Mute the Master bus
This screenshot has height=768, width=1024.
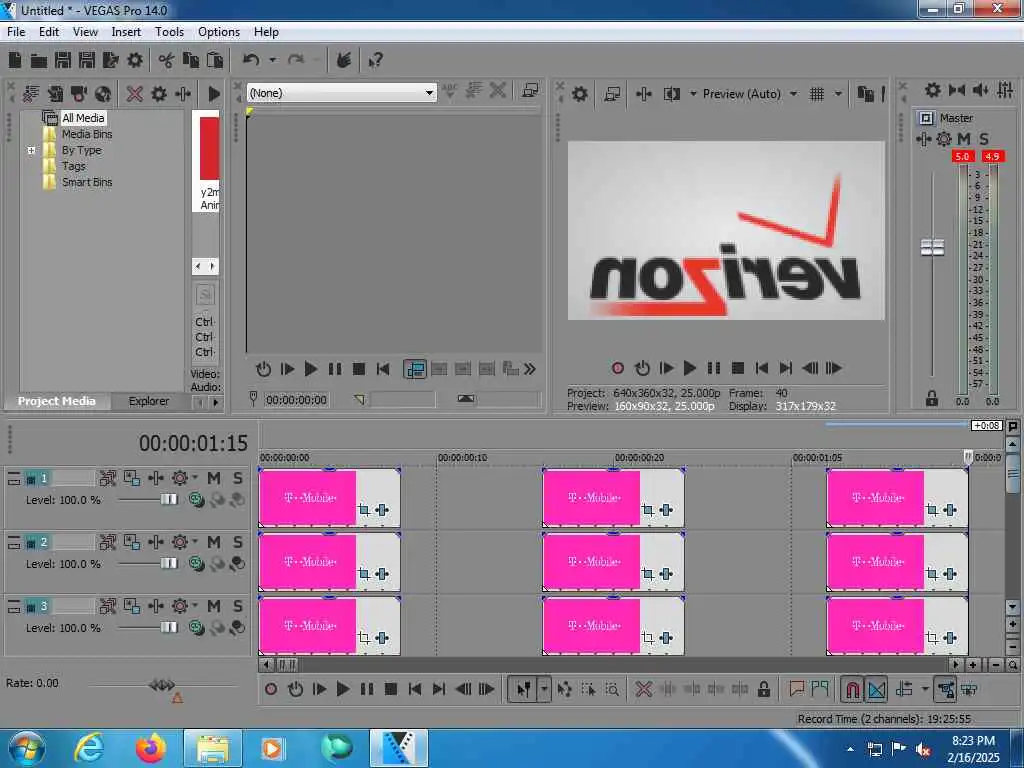click(x=964, y=139)
